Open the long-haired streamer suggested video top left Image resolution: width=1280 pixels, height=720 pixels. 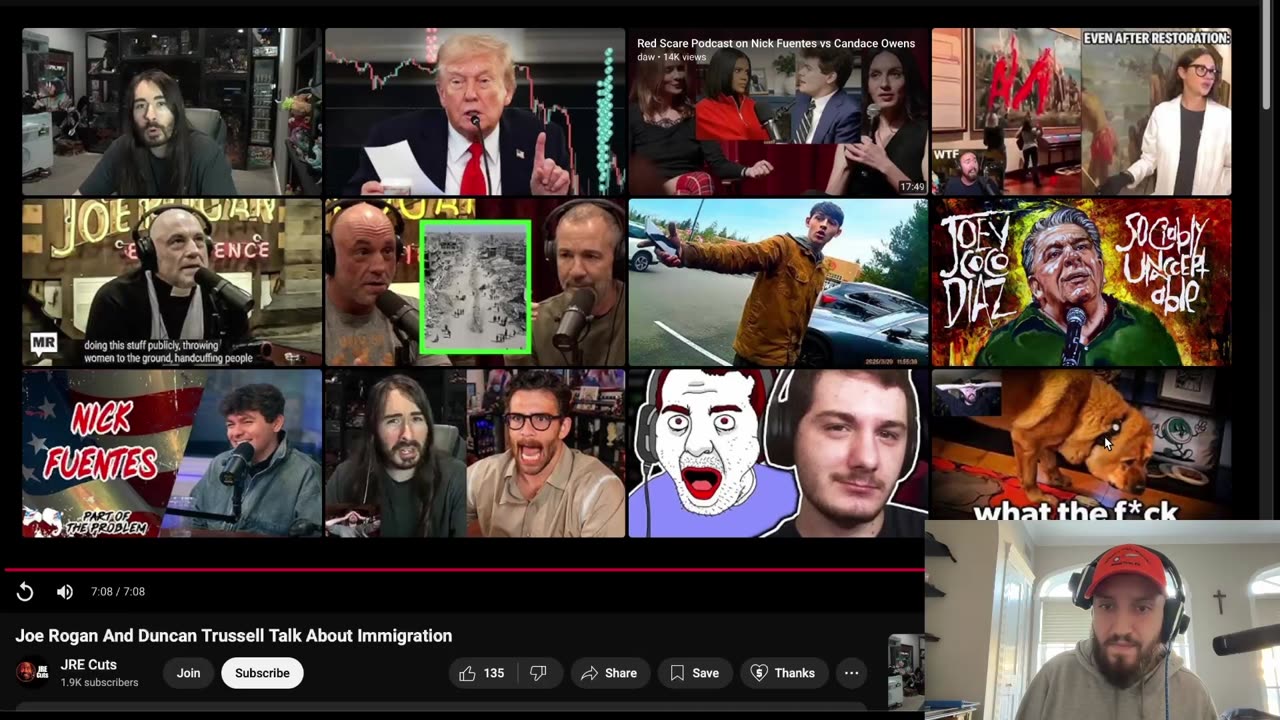(172, 111)
